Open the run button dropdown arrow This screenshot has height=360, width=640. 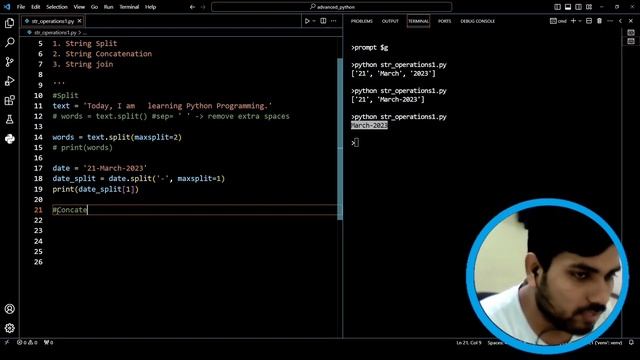pyautogui.click(x=314, y=21)
